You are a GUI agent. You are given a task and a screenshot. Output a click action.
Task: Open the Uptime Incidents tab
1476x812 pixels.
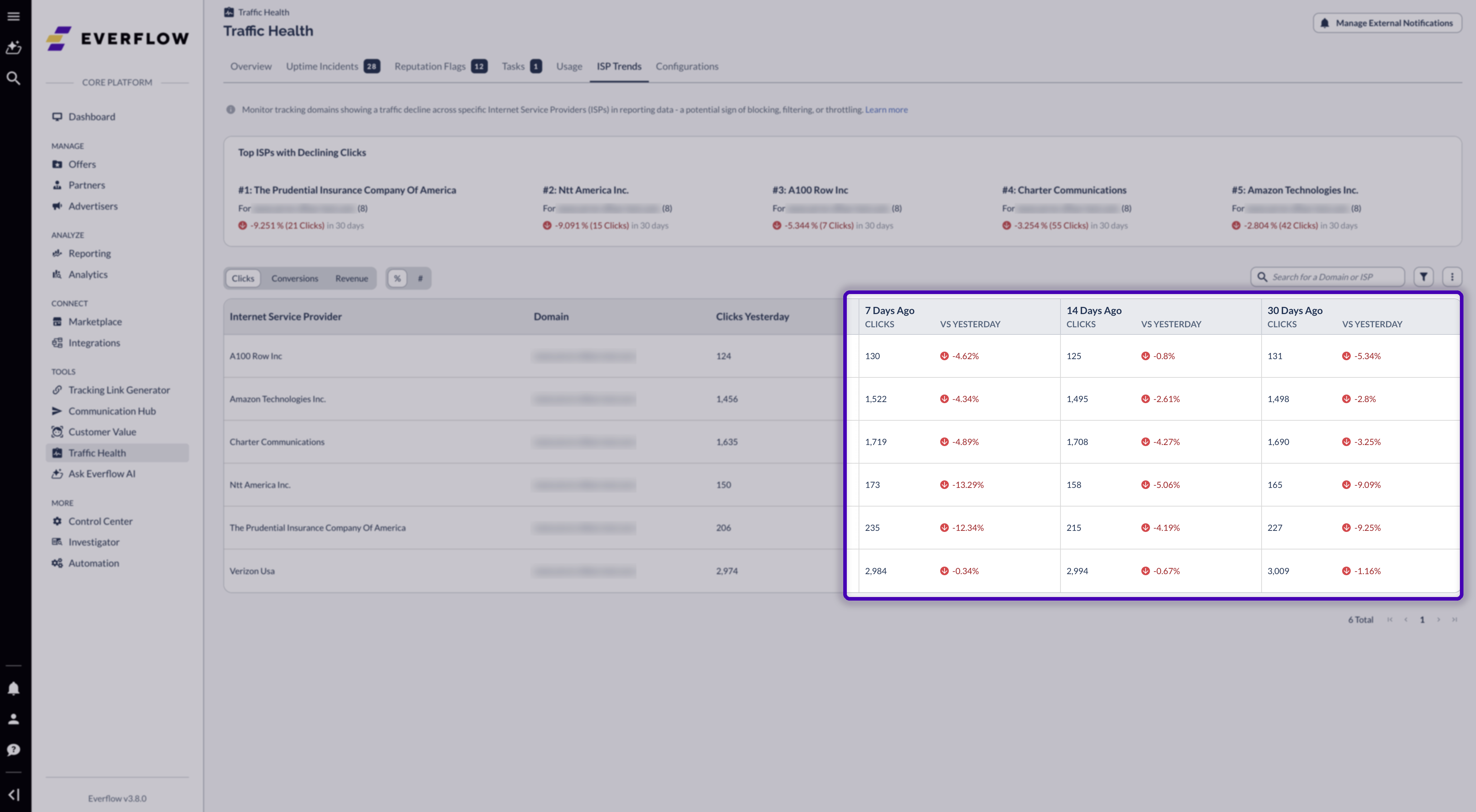pyautogui.click(x=333, y=67)
